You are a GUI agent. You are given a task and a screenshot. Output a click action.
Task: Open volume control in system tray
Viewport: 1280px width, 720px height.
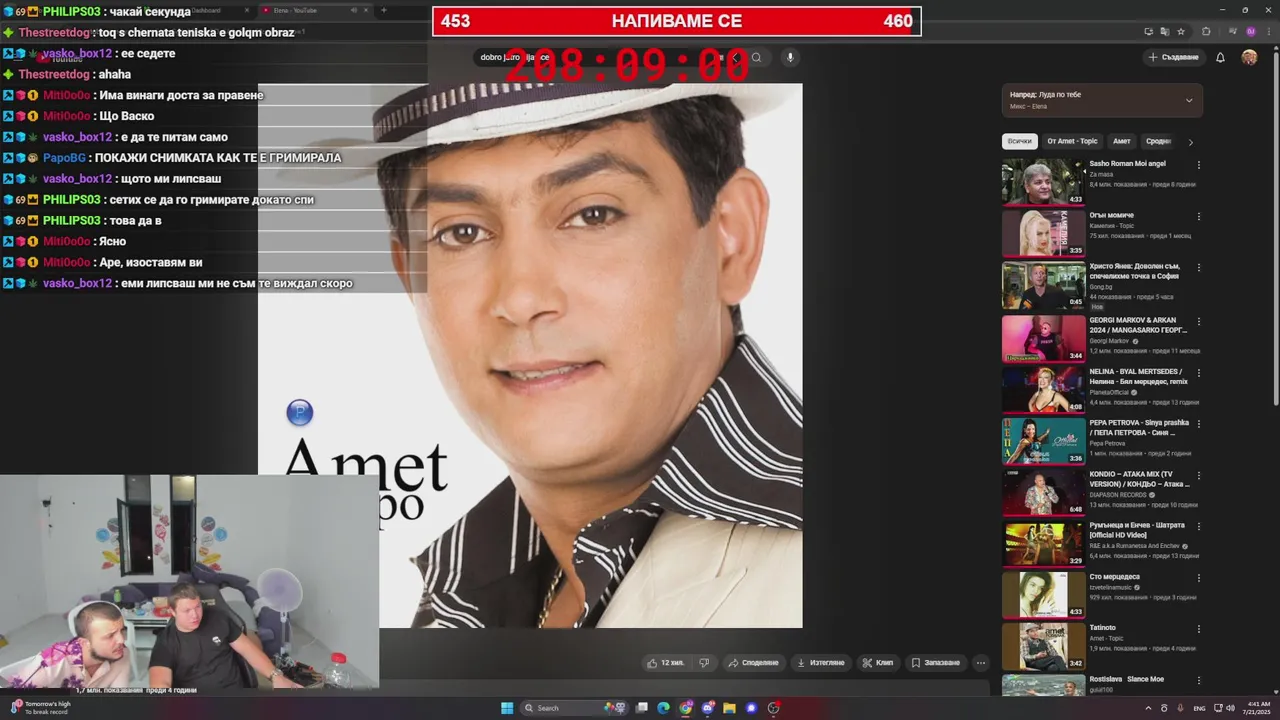pyautogui.click(x=1230, y=707)
